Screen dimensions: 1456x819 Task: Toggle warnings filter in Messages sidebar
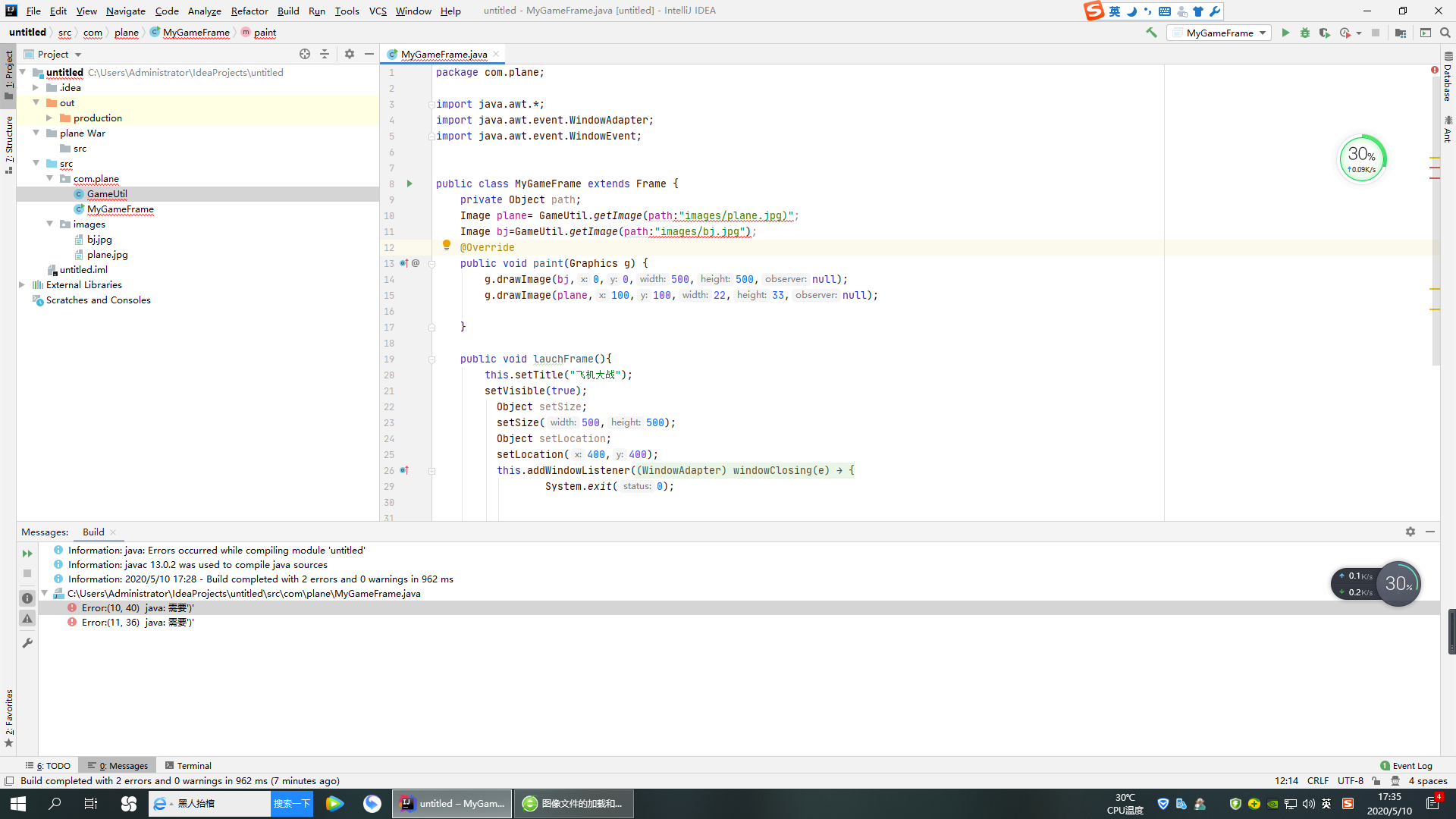pos(27,619)
